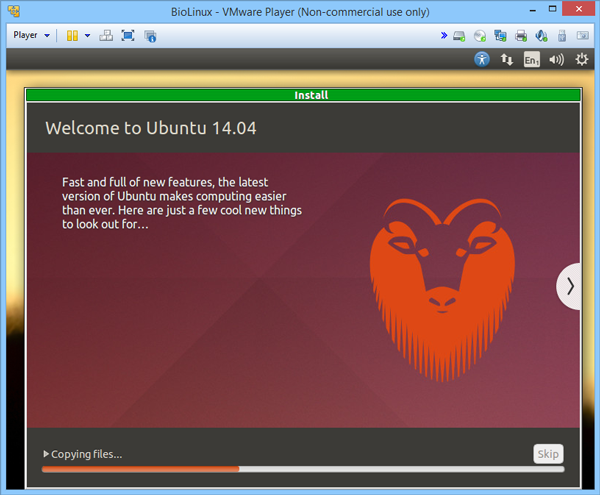Open Ubuntu accessibility menu

[482, 59]
